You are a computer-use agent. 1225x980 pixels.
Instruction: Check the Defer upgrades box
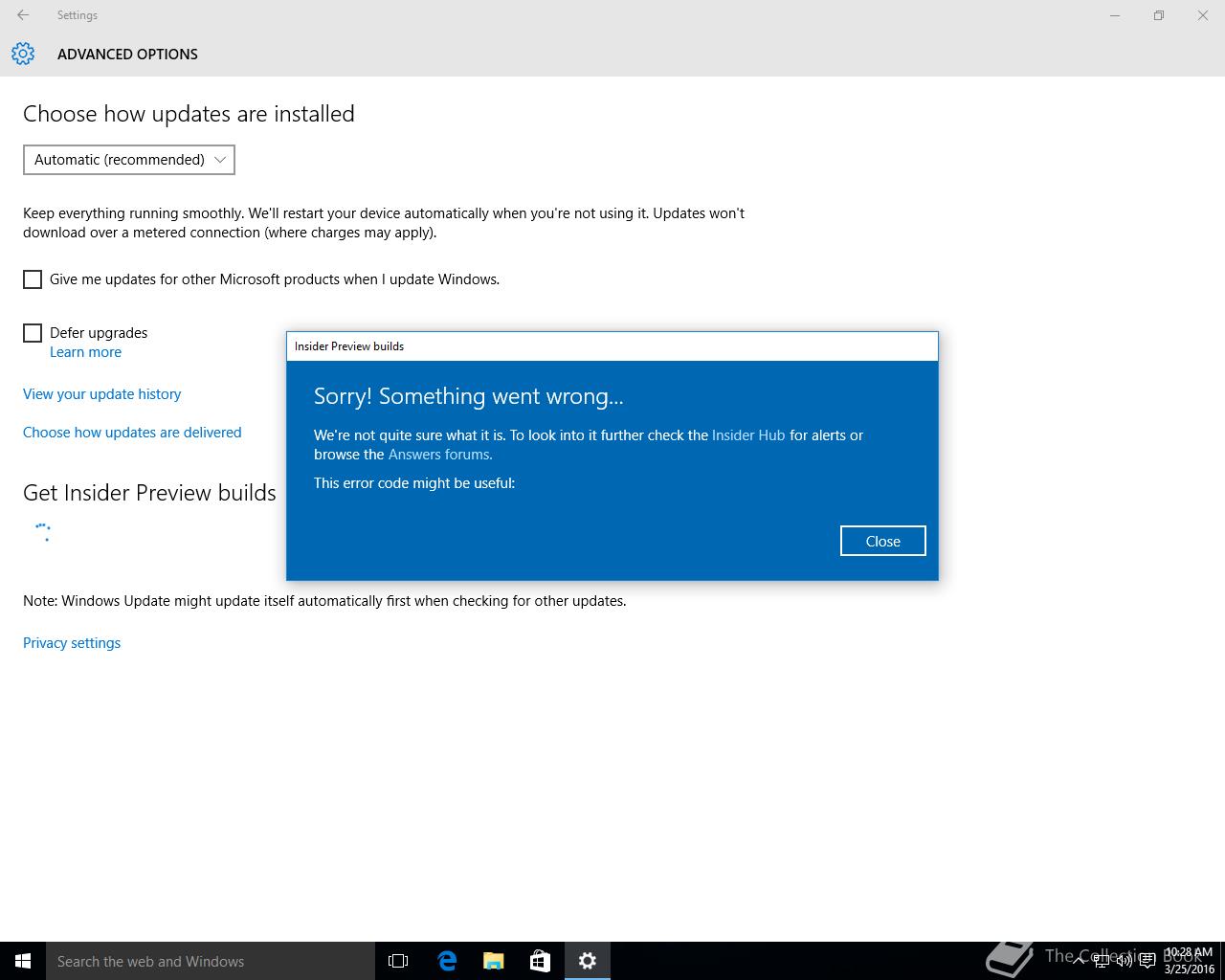click(33, 333)
